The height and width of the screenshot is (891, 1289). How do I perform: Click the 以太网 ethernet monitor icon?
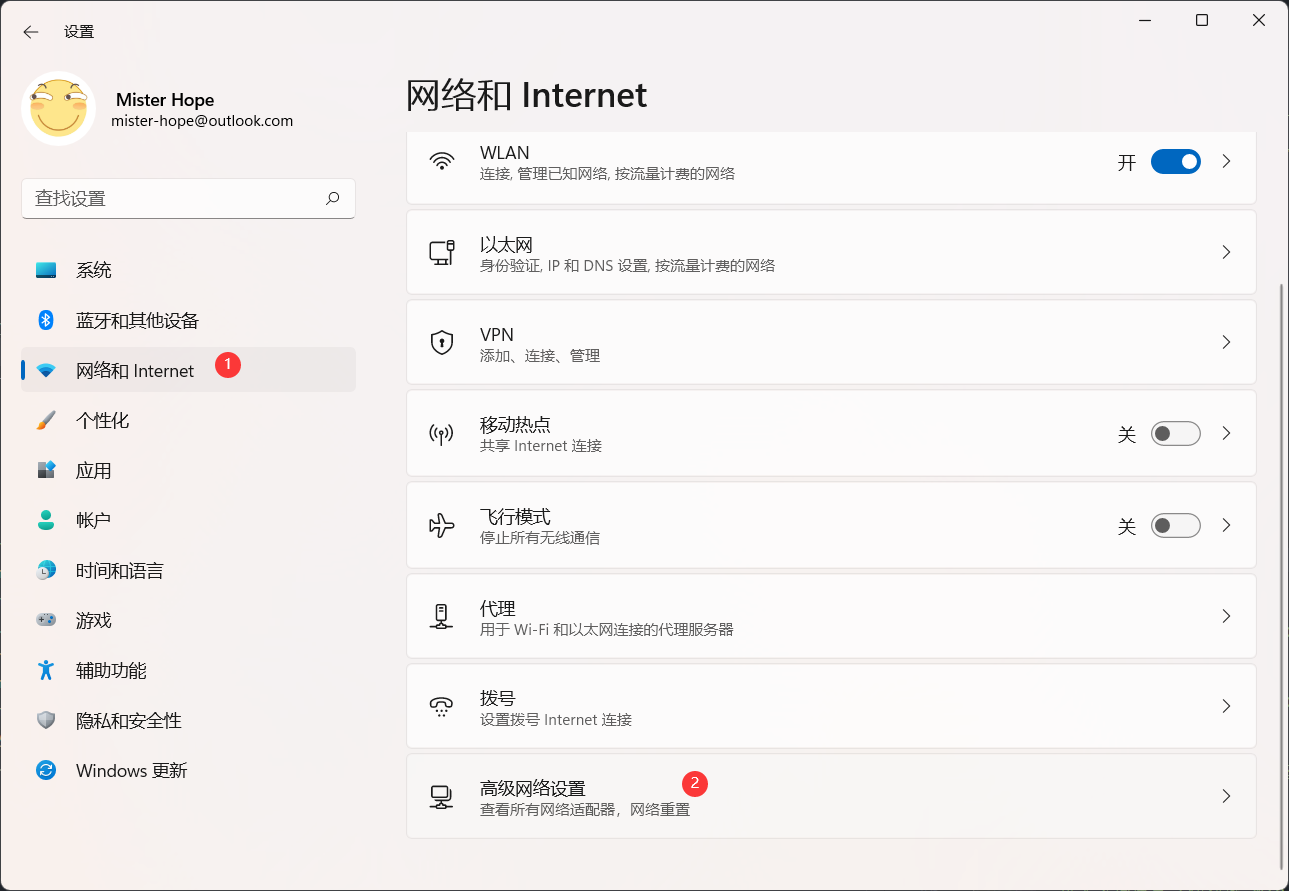[x=442, y=252]
